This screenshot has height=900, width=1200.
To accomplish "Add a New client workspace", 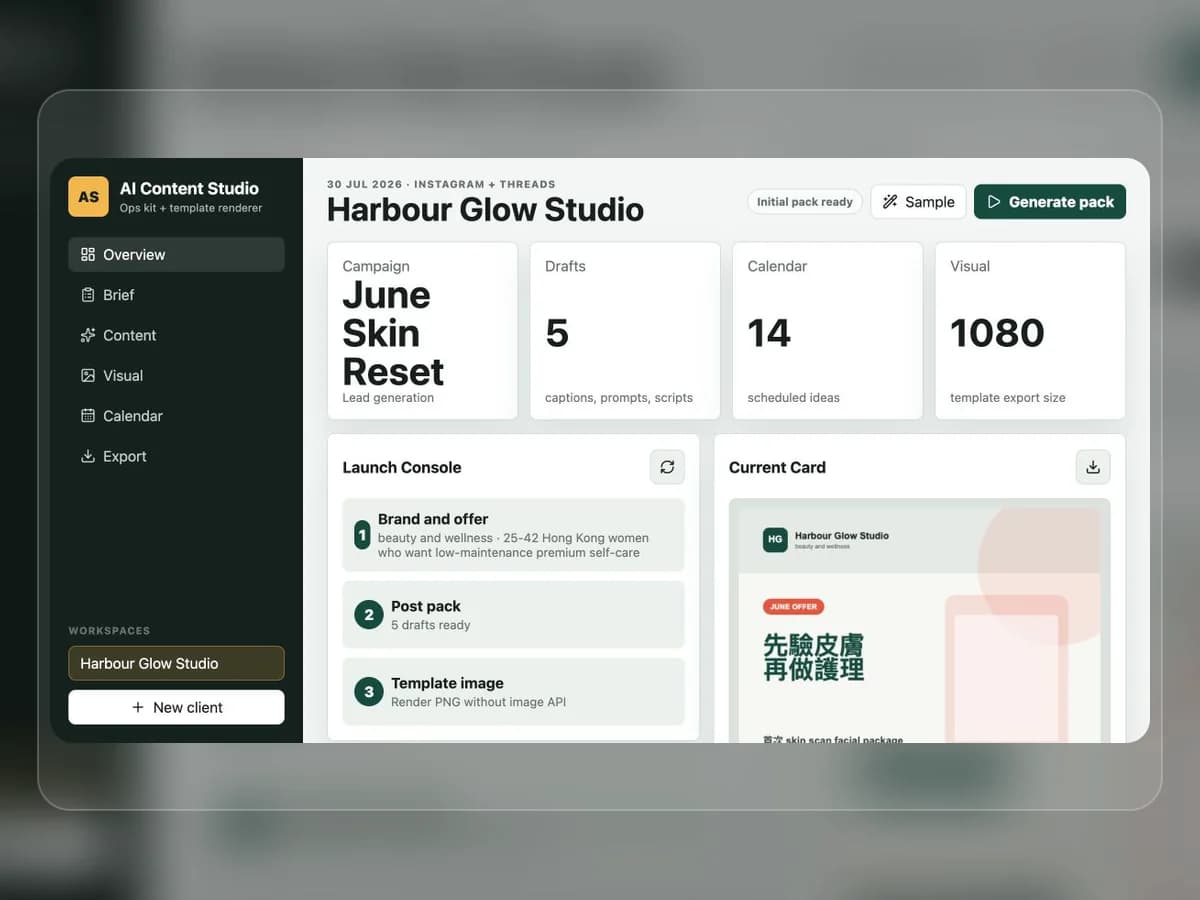I will [176, 707].
